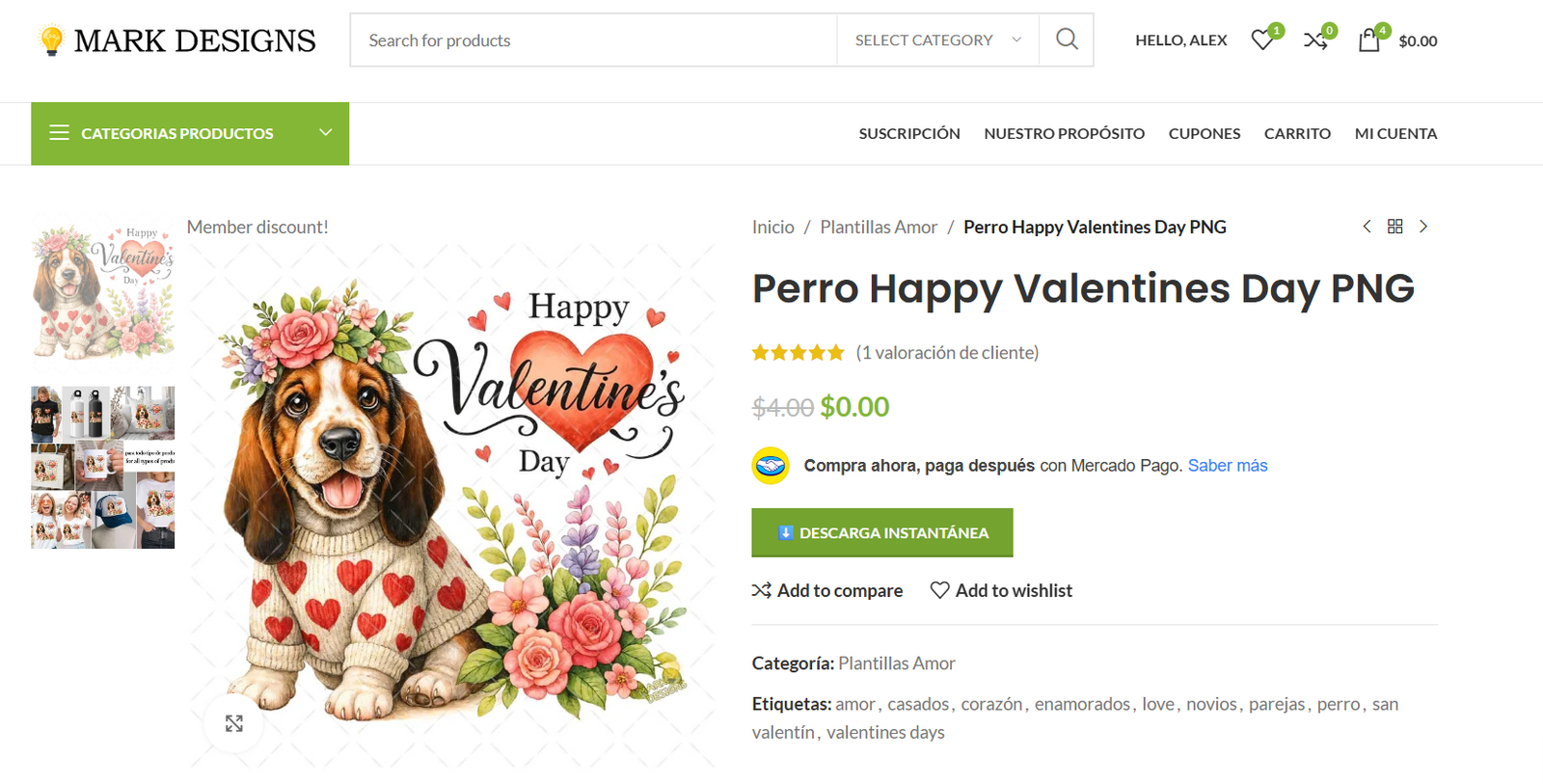This screenshot has height=784, width=1543.
Task: Click the Mark Designs lightbulb logo
Action: (x=52, y=41)
